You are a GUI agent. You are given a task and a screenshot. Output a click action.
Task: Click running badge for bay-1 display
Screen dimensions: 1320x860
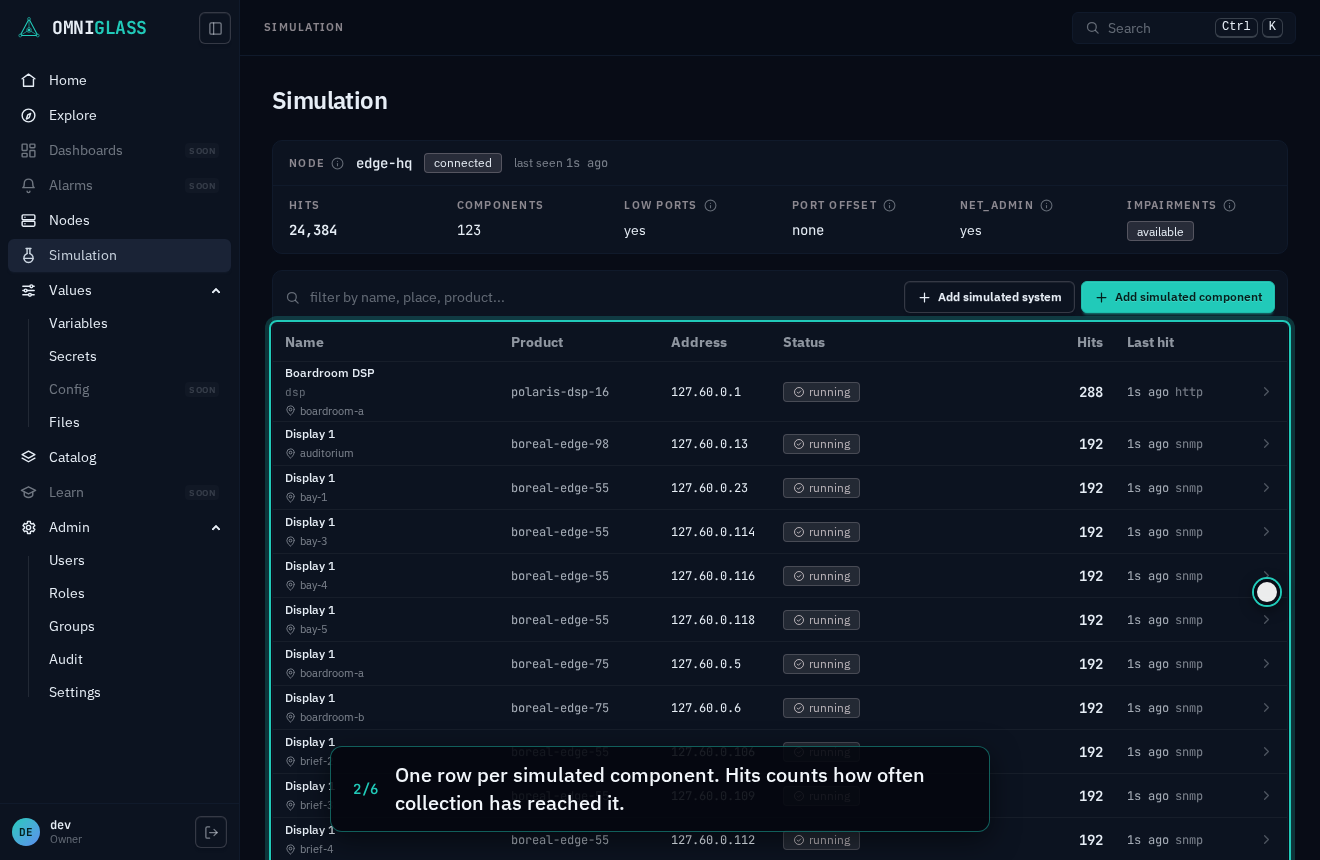pos(821,488)
